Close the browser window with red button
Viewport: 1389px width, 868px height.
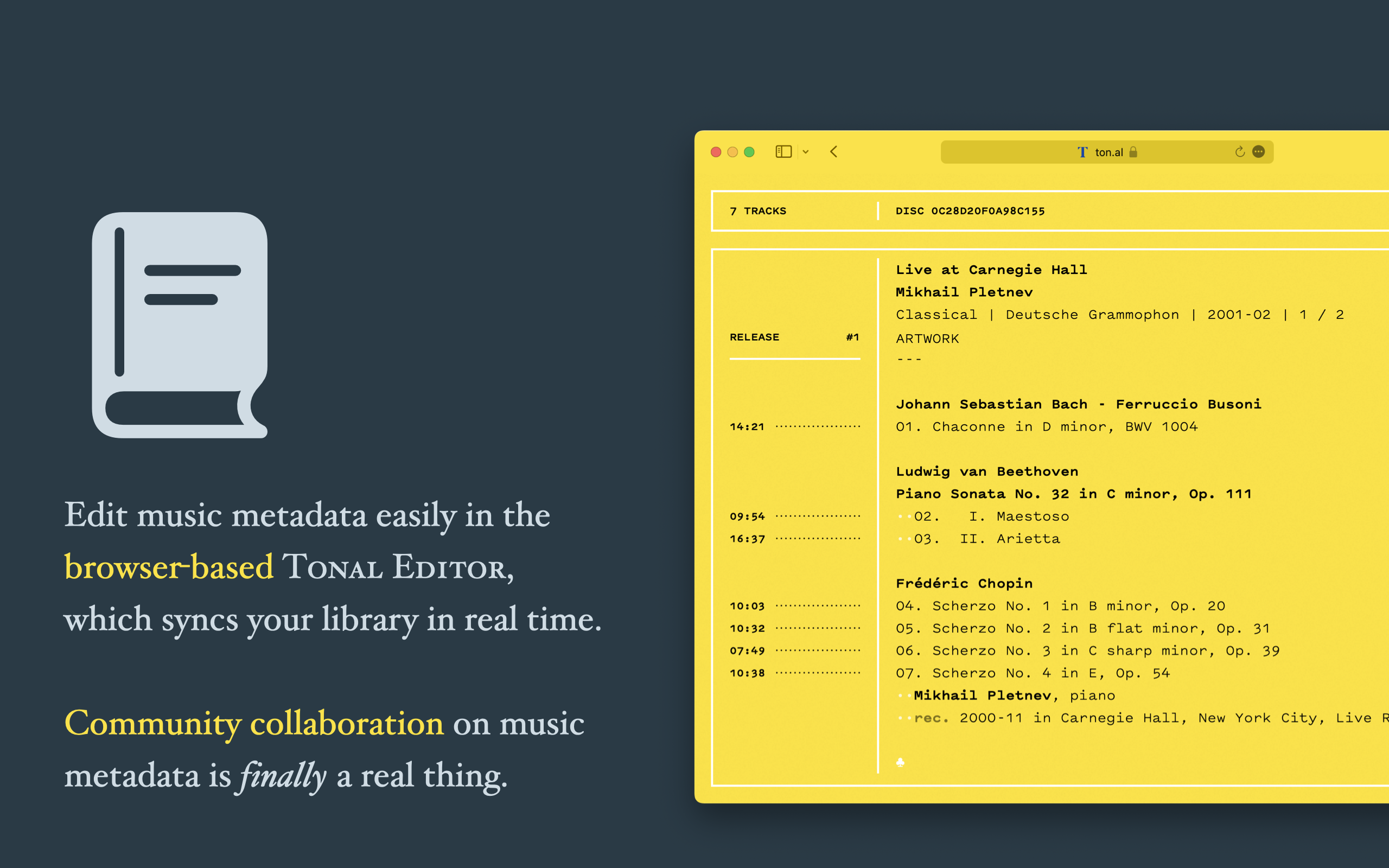point(716,152)
